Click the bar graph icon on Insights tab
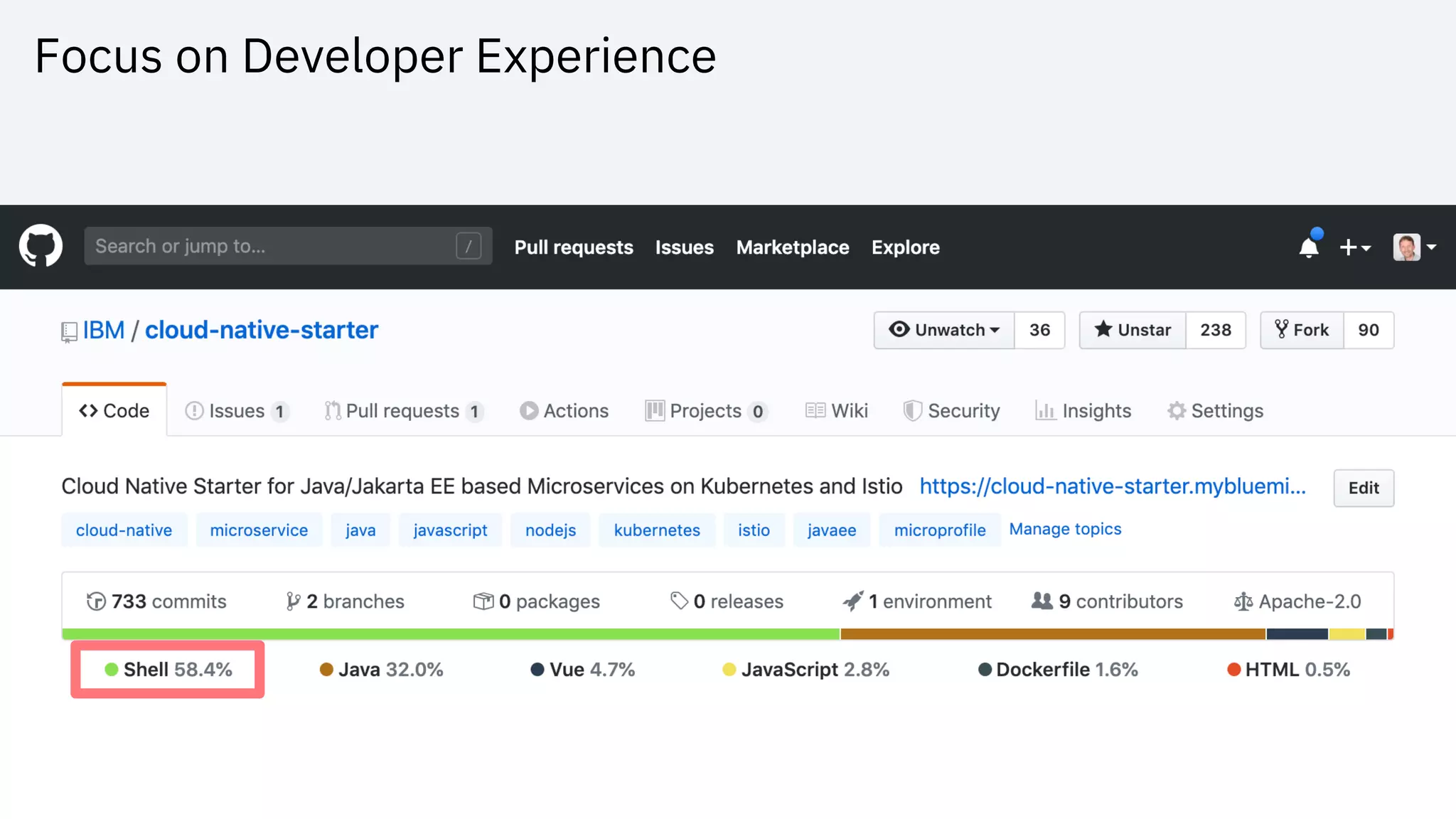 1045,411
